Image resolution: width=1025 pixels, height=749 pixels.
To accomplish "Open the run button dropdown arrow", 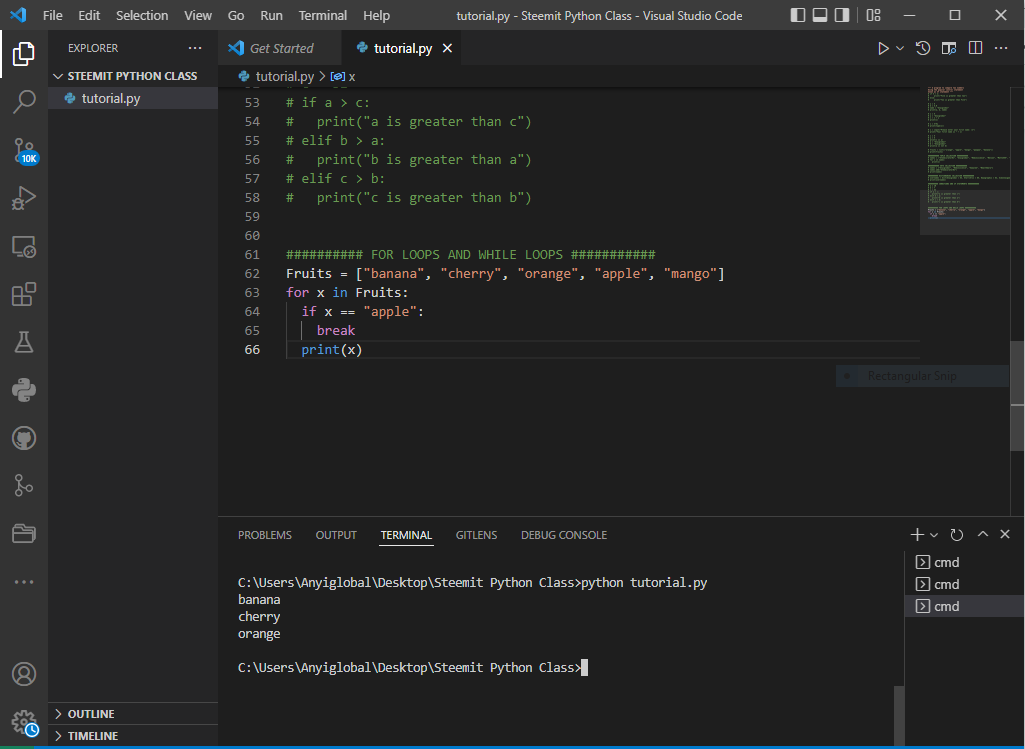I will tap(900, 48).
